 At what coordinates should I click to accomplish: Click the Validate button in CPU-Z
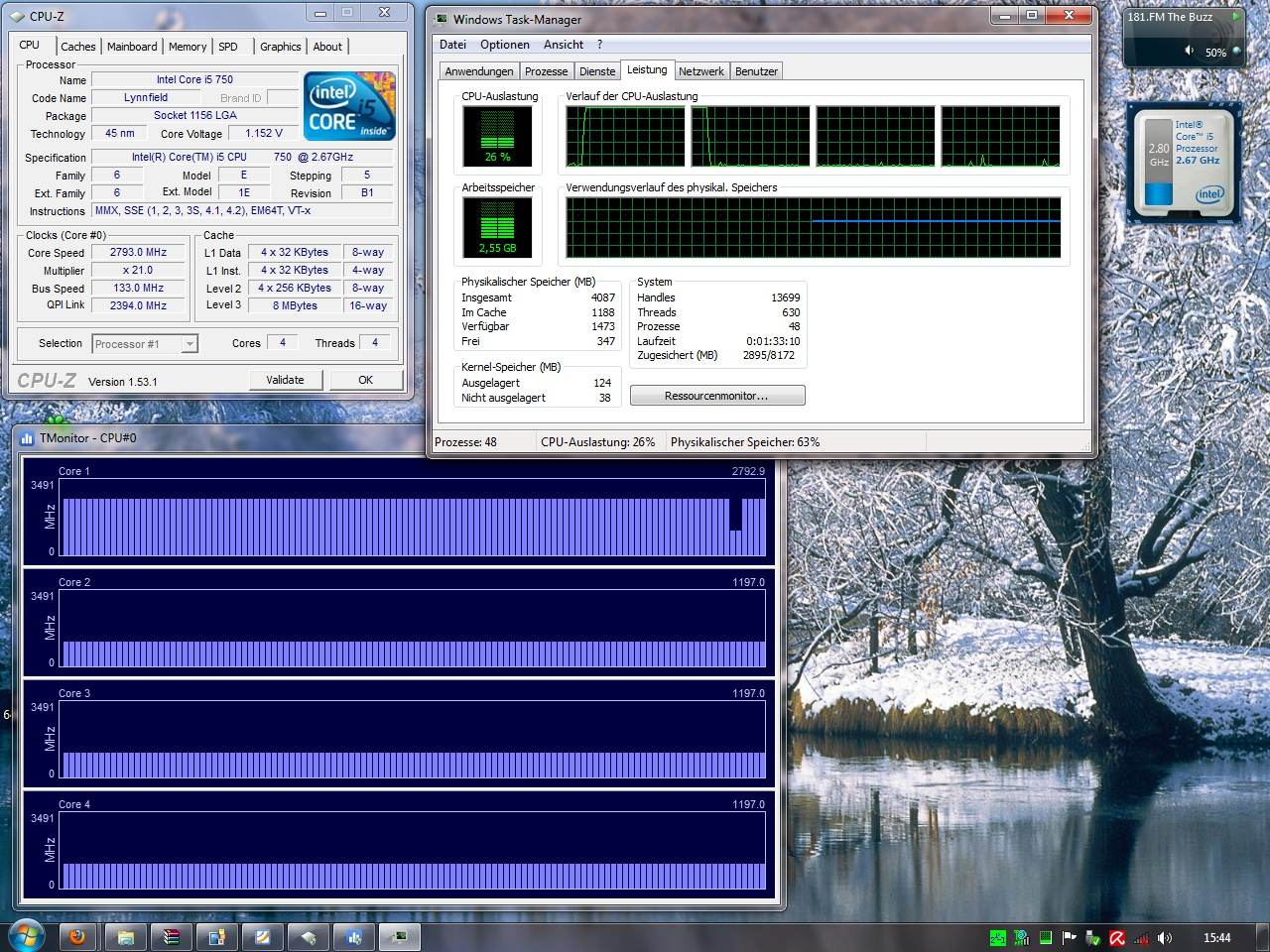(285, 380)
